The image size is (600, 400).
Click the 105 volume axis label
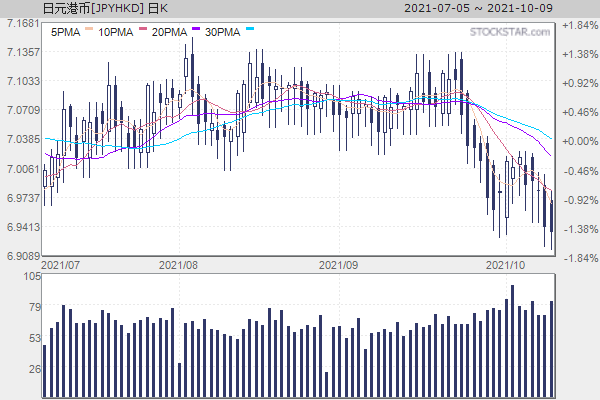30,276
